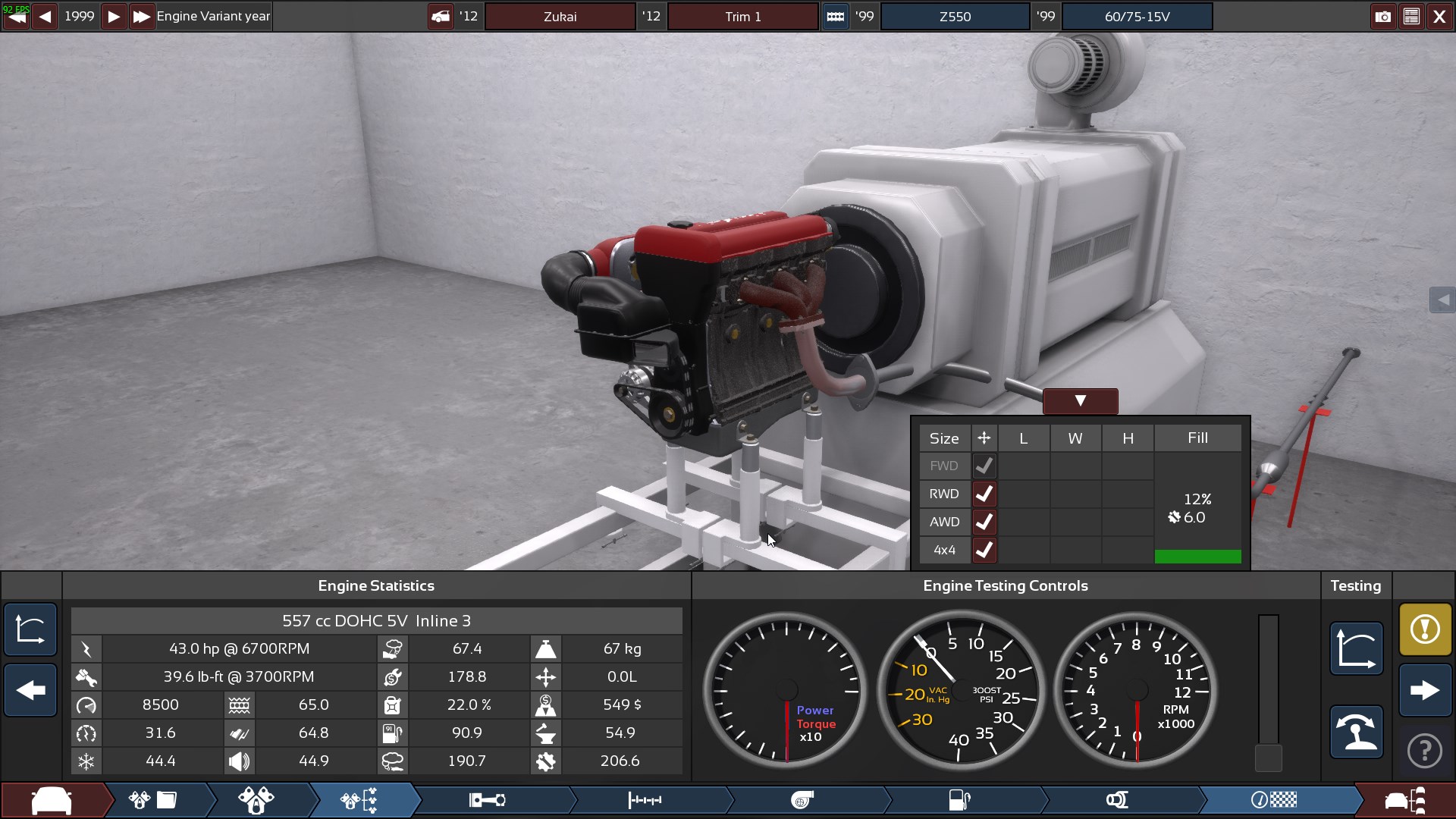Image resolution: width=1456 pixels, height=819 pixels.
Task: Jump back multiple engine variant years
Action: pos(16,16)
